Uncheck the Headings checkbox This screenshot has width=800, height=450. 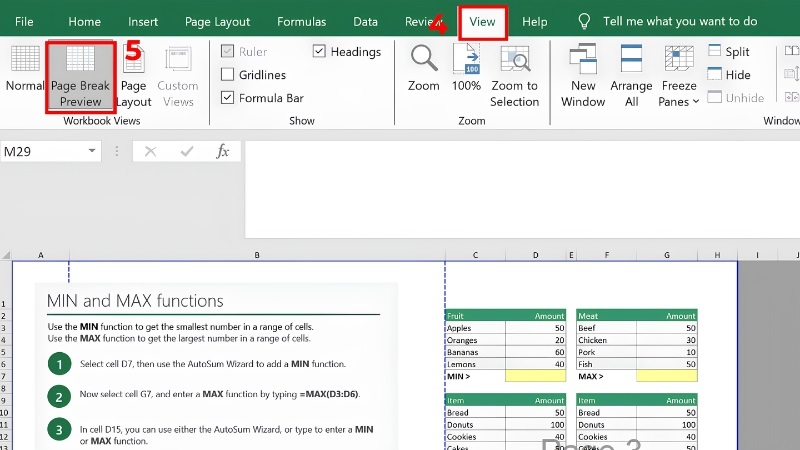pos(319,51)
